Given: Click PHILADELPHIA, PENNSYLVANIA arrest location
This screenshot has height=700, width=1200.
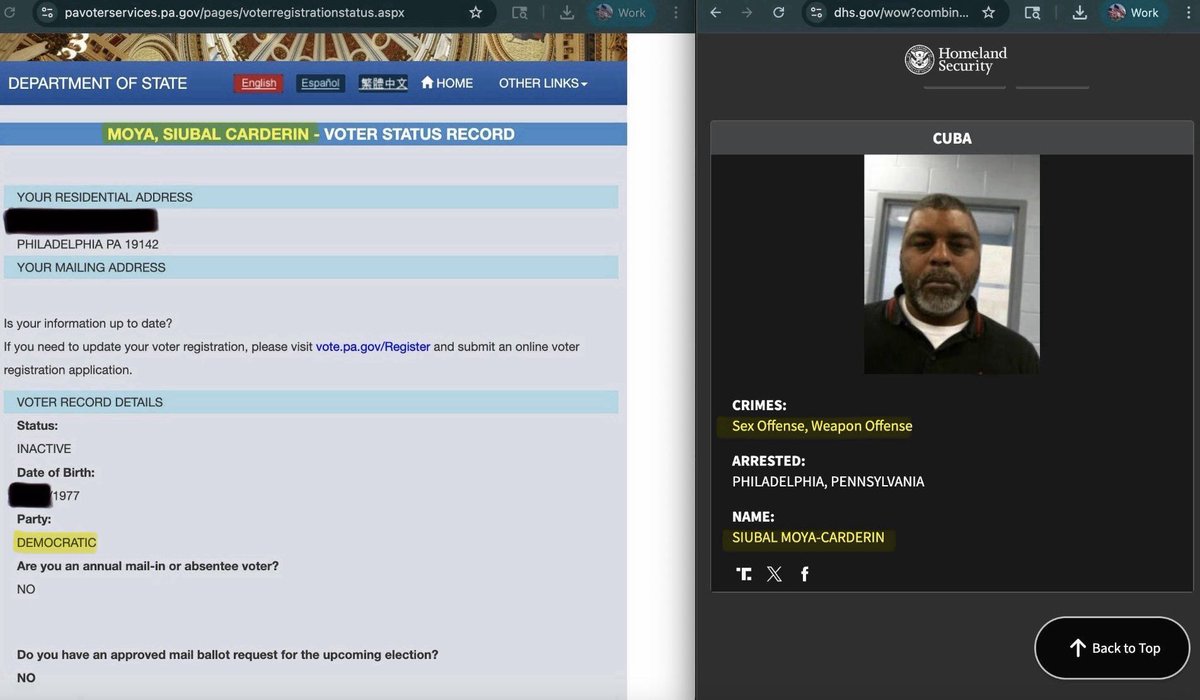Looking at the screenshot, I should [828, 482].
